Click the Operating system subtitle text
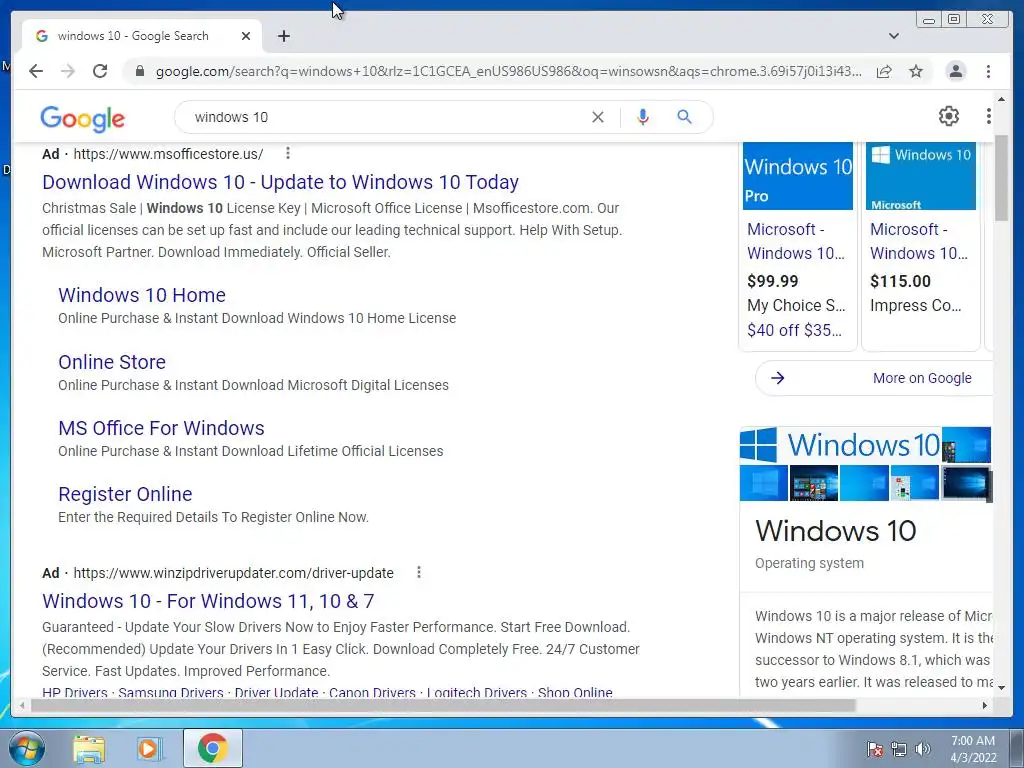This screenshot has height=768, width=1024. 809,563
